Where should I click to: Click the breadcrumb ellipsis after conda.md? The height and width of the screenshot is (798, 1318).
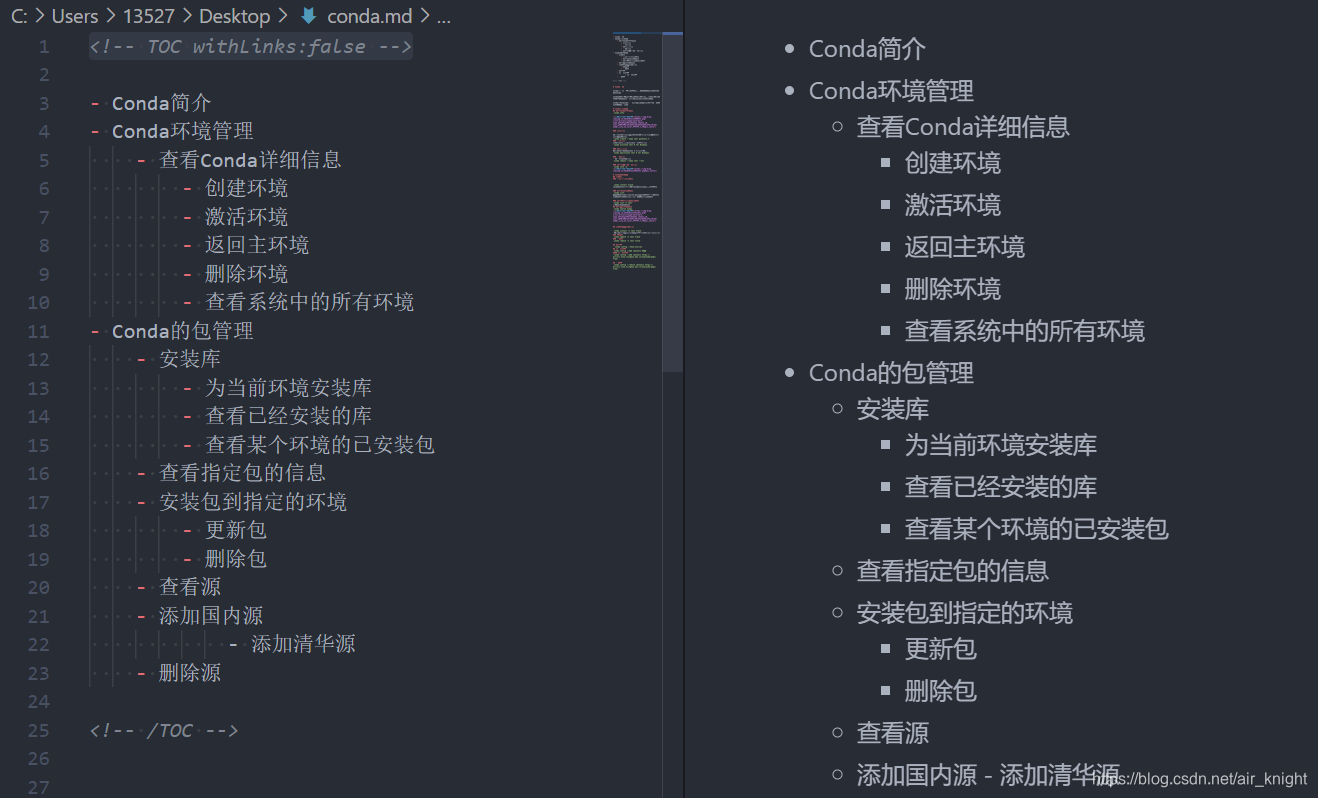coord(443,17)
